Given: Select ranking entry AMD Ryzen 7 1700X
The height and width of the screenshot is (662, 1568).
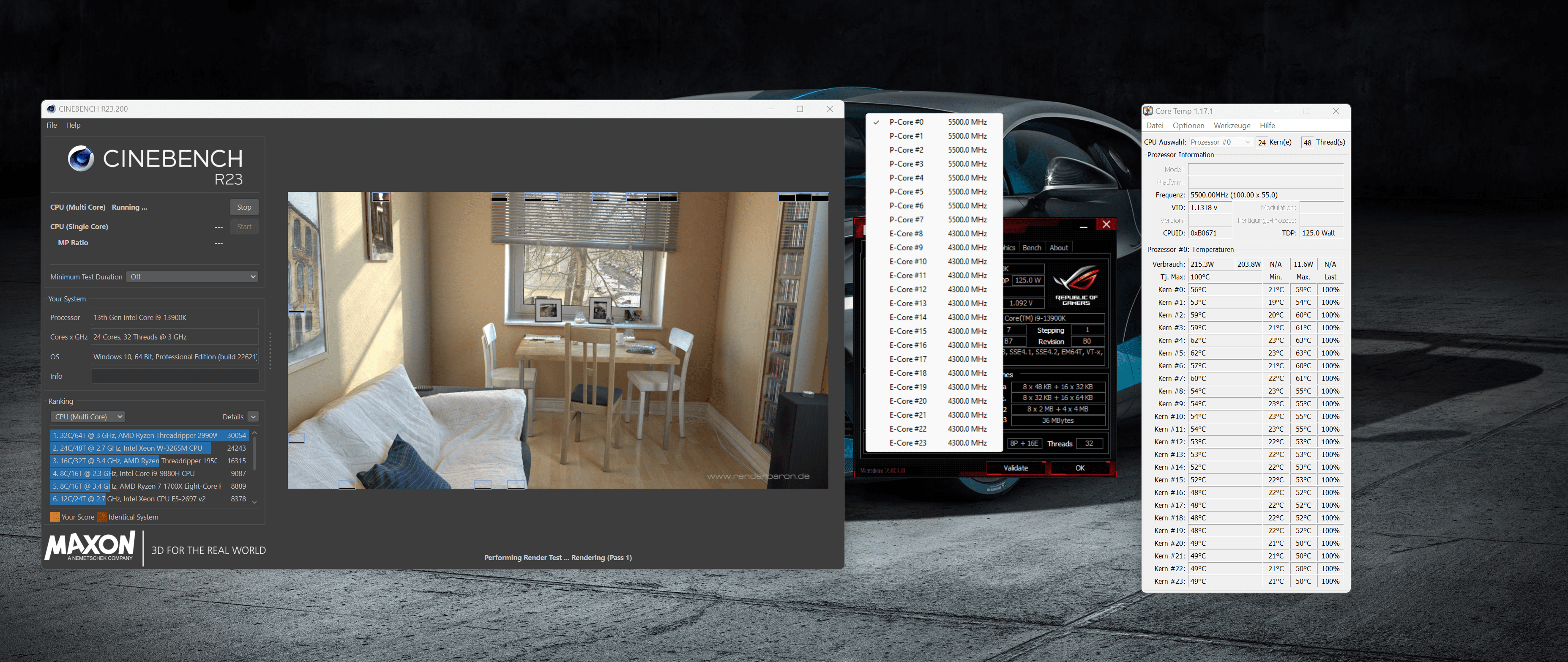Looking at the screenshot, I should point(149,487).
